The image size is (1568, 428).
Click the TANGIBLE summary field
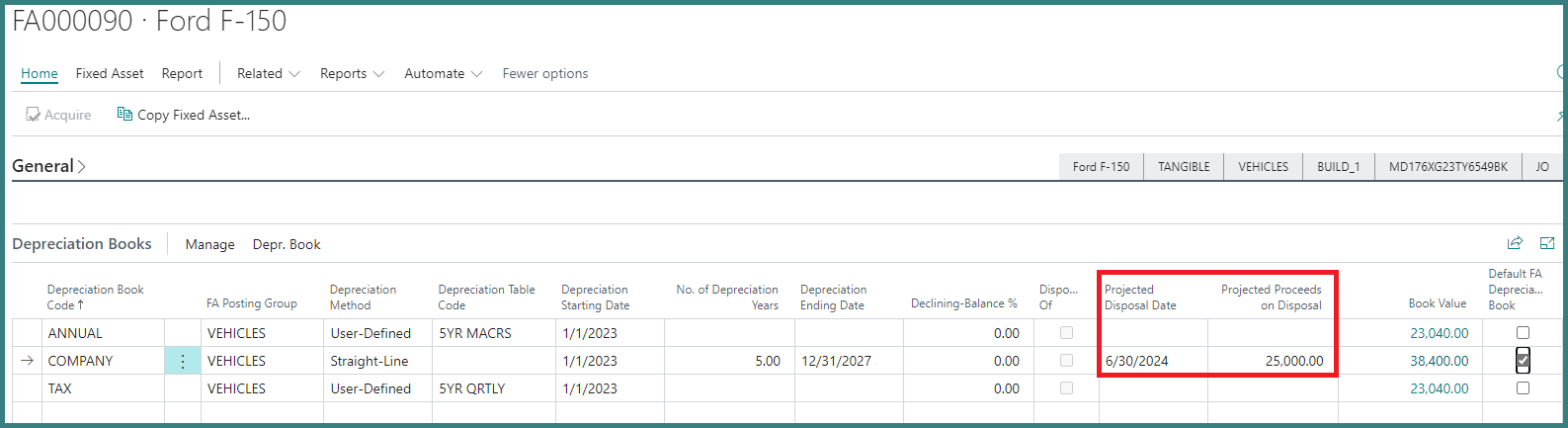tap(1184, 166)
